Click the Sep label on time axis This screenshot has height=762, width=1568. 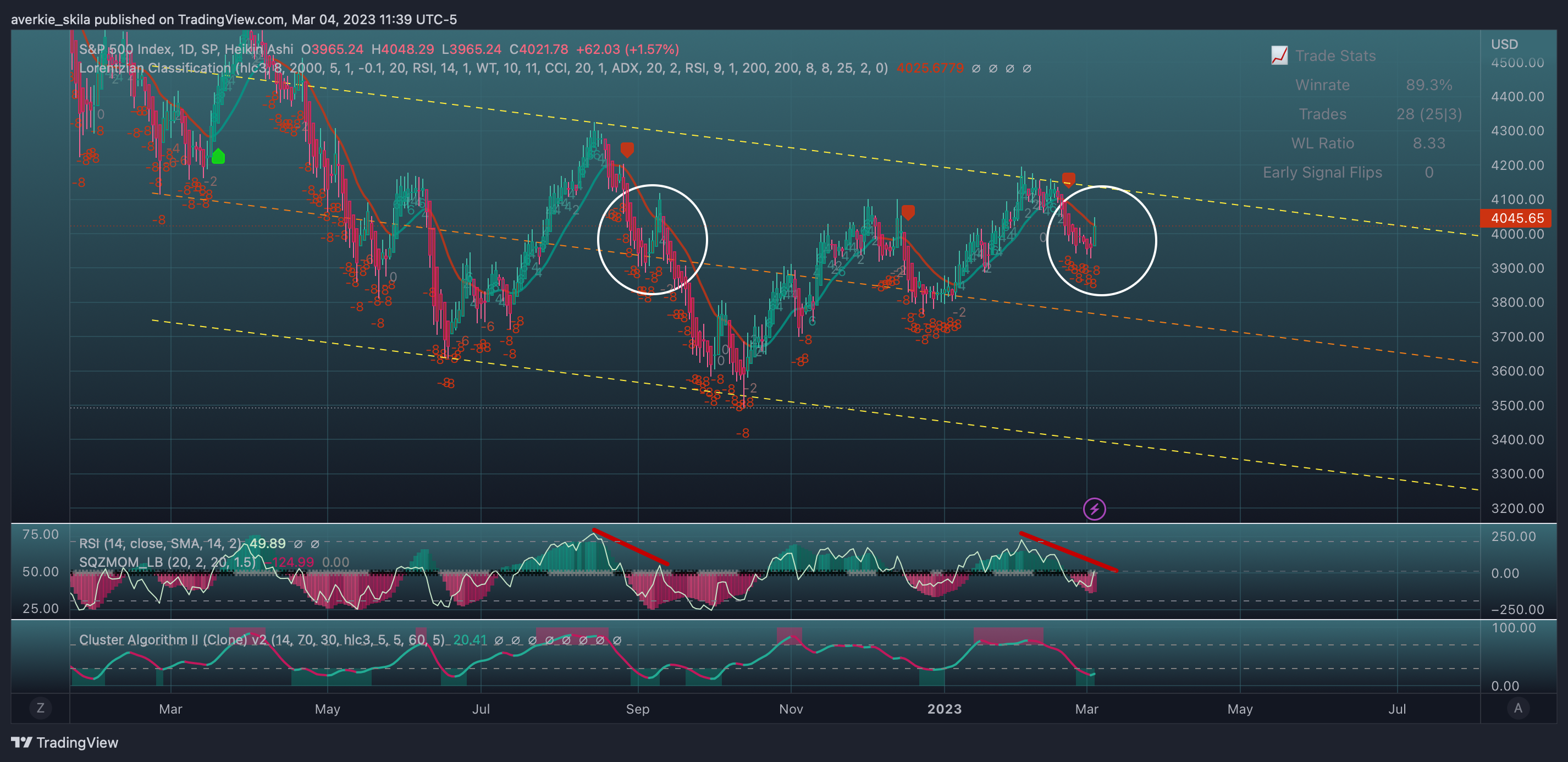637,709
